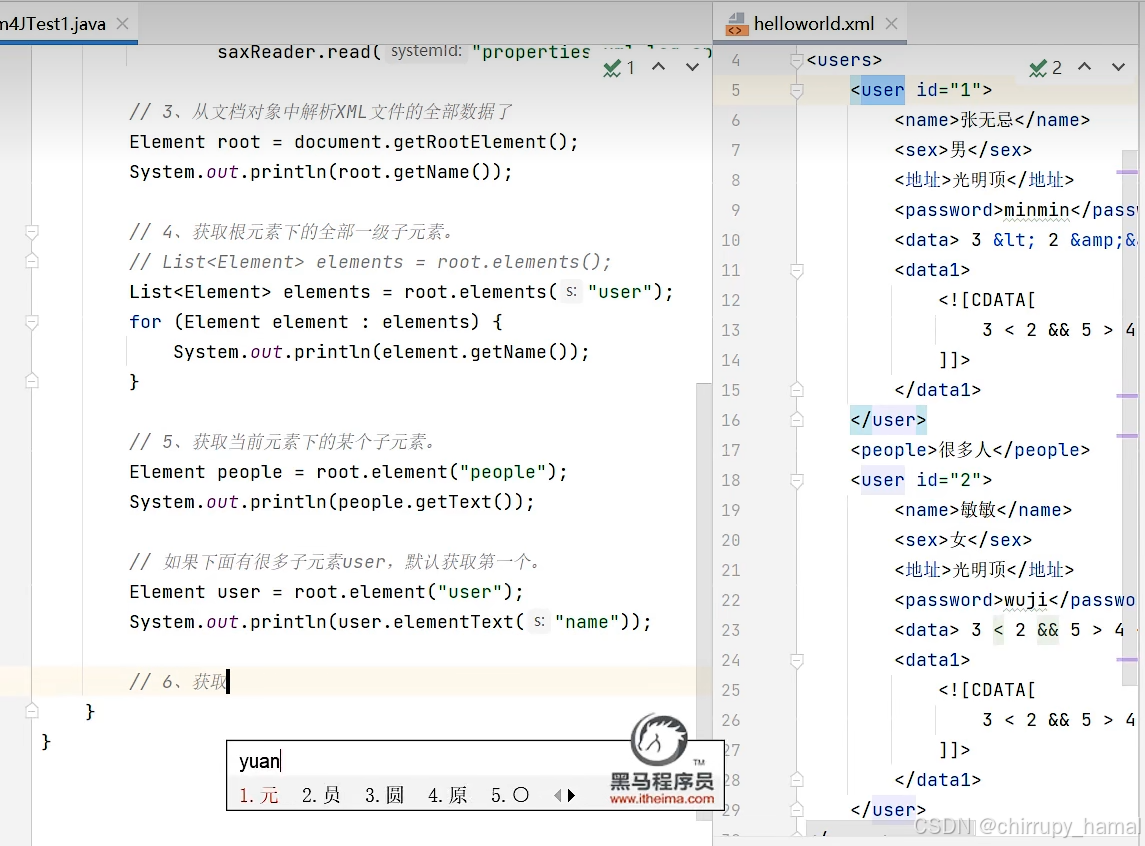Collapse the data1 block at line 11
Screen dimensions: 1145x846
797,271
